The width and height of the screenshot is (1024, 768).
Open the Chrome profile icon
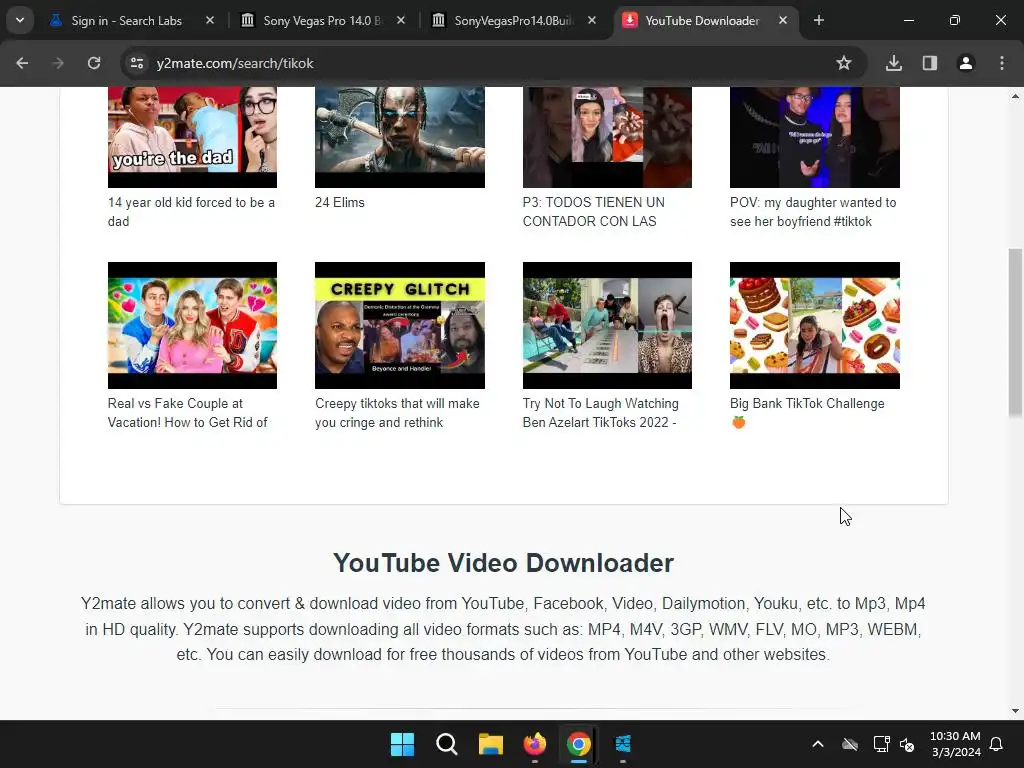pyautogui.click(x=966, y=63)
